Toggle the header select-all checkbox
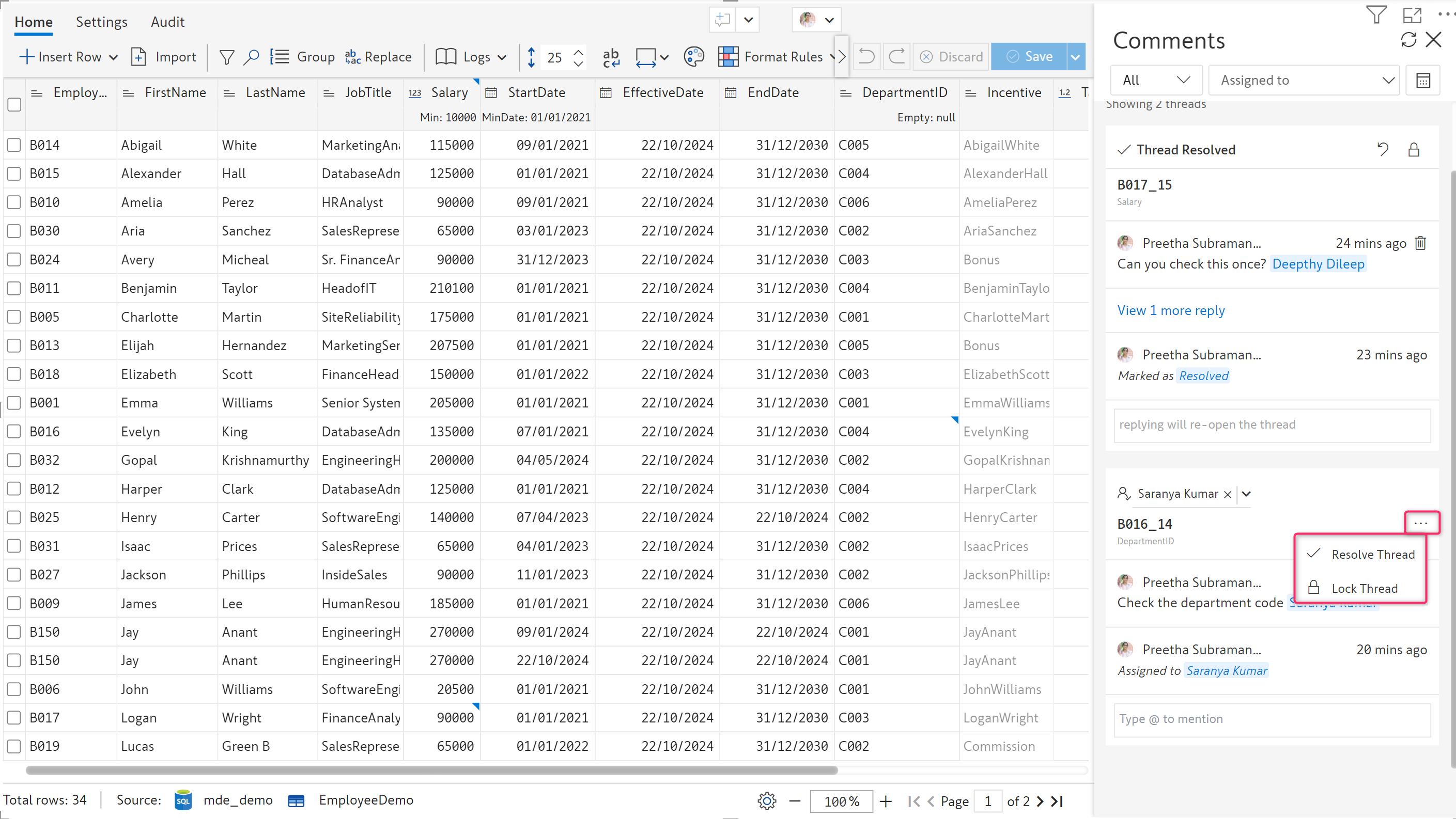1456x819 pixels. (x=14, y=104)
